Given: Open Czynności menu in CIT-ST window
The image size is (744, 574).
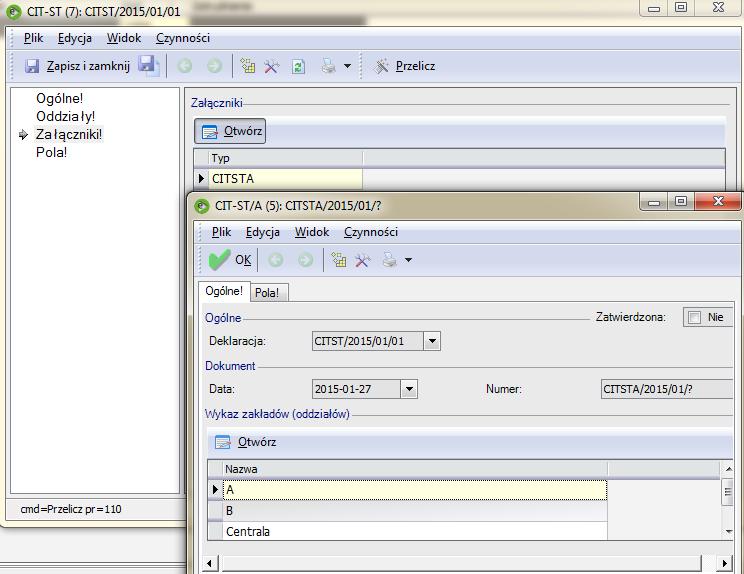Looking at the screenshot, I should [183, 38].
